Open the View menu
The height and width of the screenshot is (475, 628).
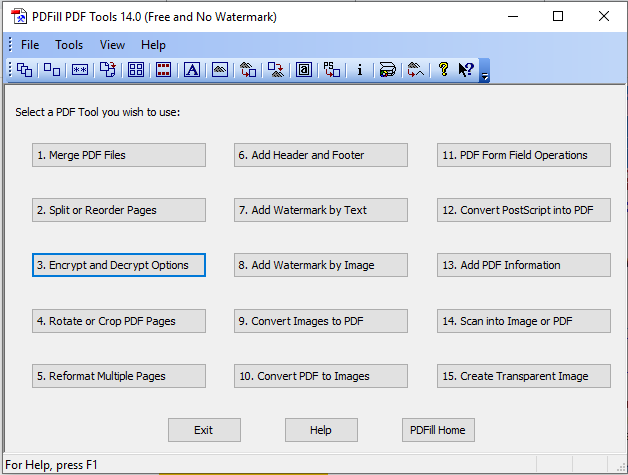point(112,45)
